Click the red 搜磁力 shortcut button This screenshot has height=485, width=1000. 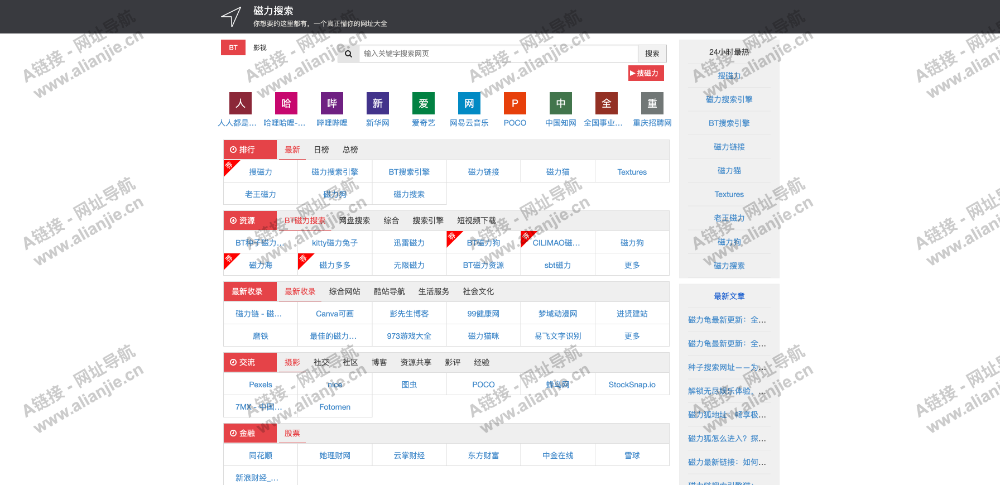coord(646,73)
